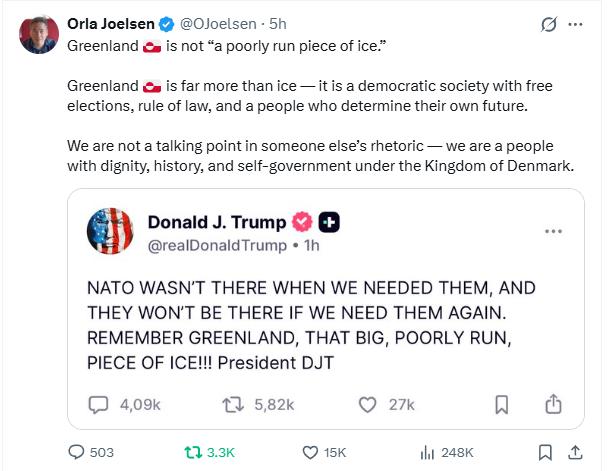
Task: Open the @OJoelsen handle link
Action: (215, 23)
